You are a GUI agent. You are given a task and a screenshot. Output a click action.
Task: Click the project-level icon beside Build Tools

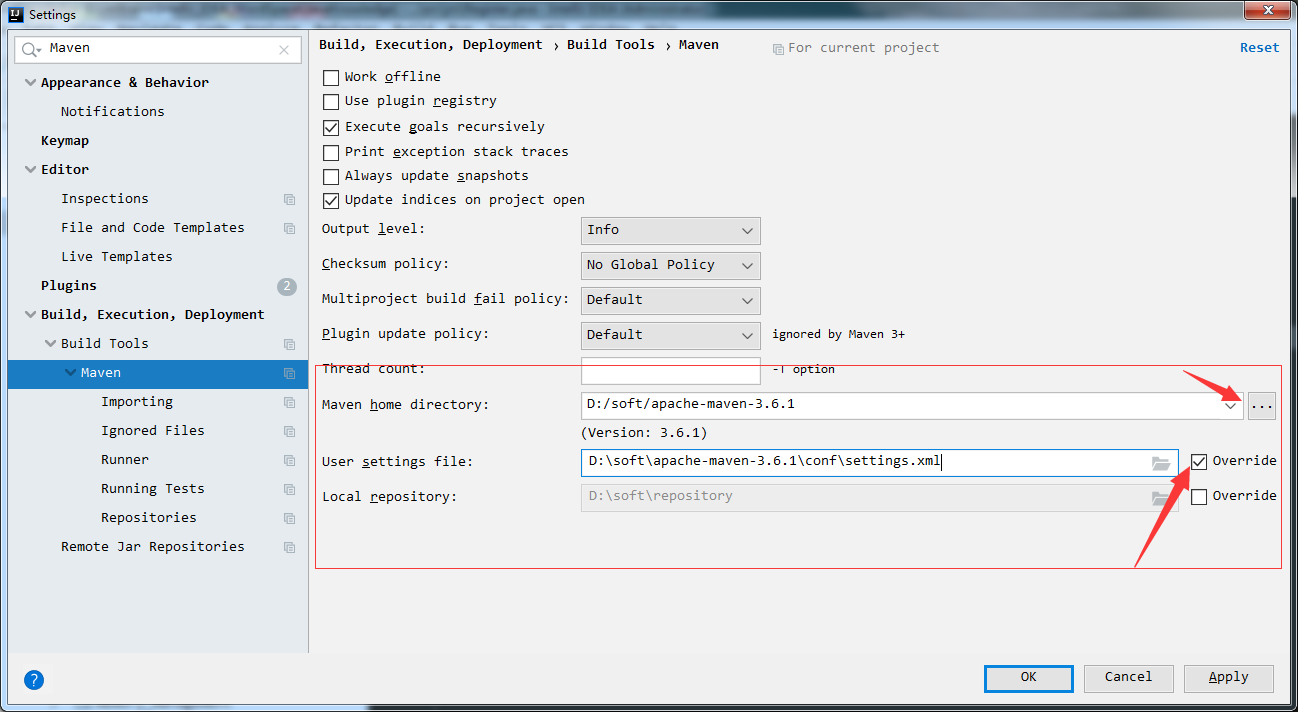(289, 344)
